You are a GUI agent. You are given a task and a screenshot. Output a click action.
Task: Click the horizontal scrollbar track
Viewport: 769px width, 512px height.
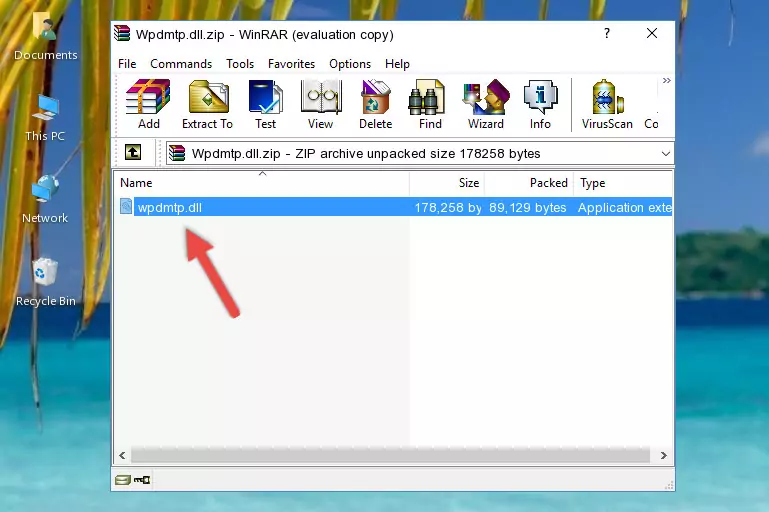390,456
